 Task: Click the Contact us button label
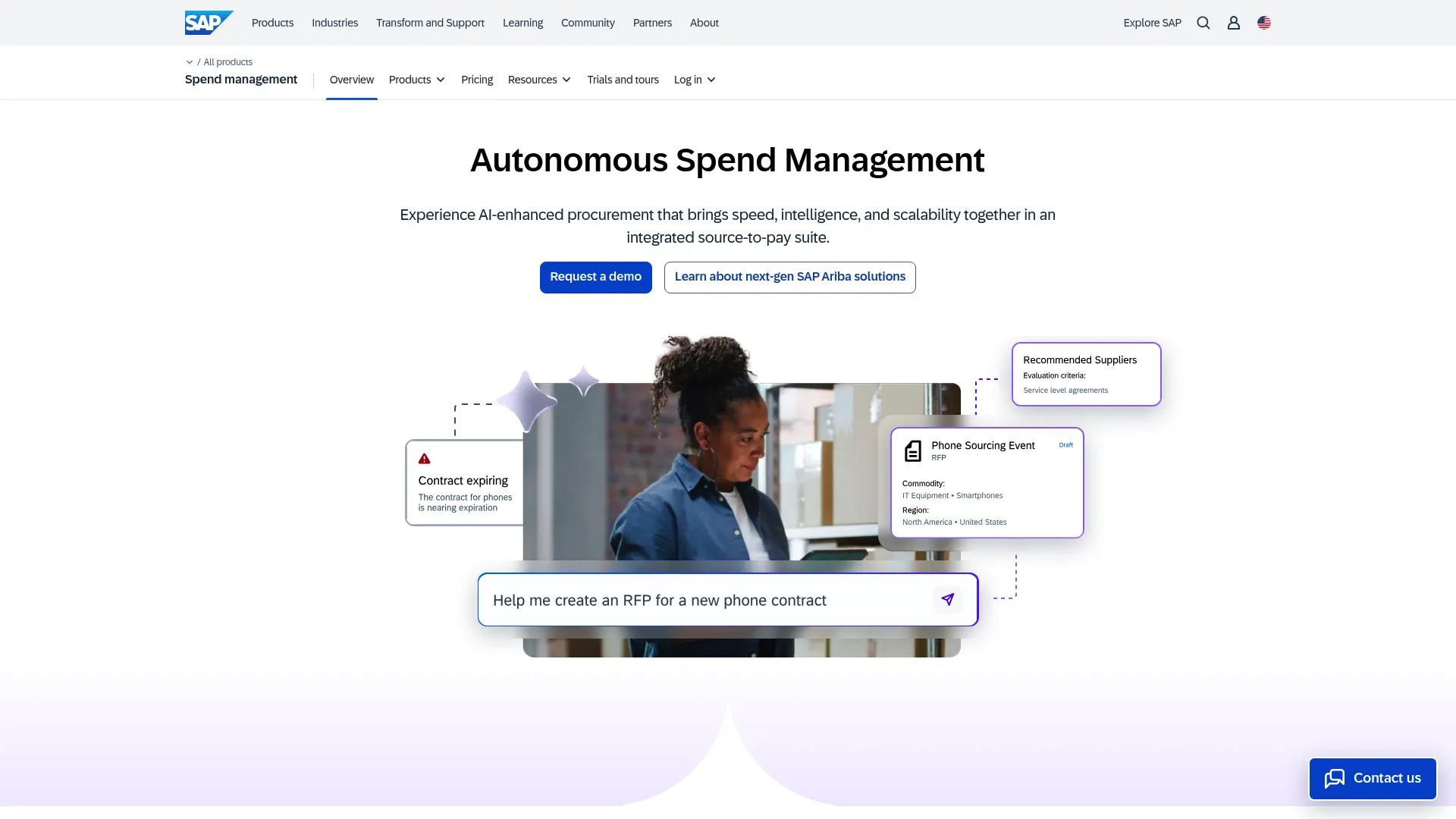1387,778
